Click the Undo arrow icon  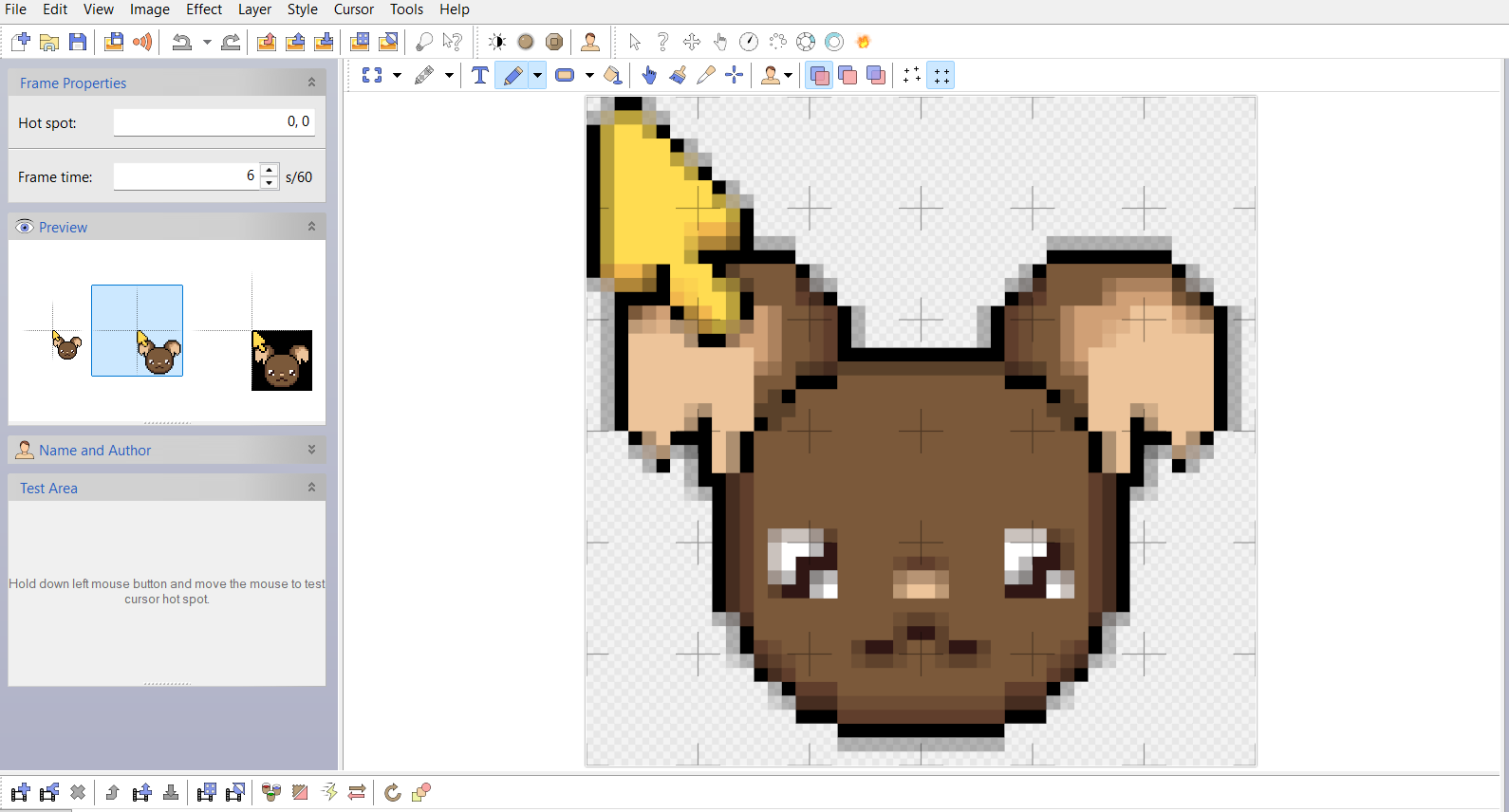181,42
